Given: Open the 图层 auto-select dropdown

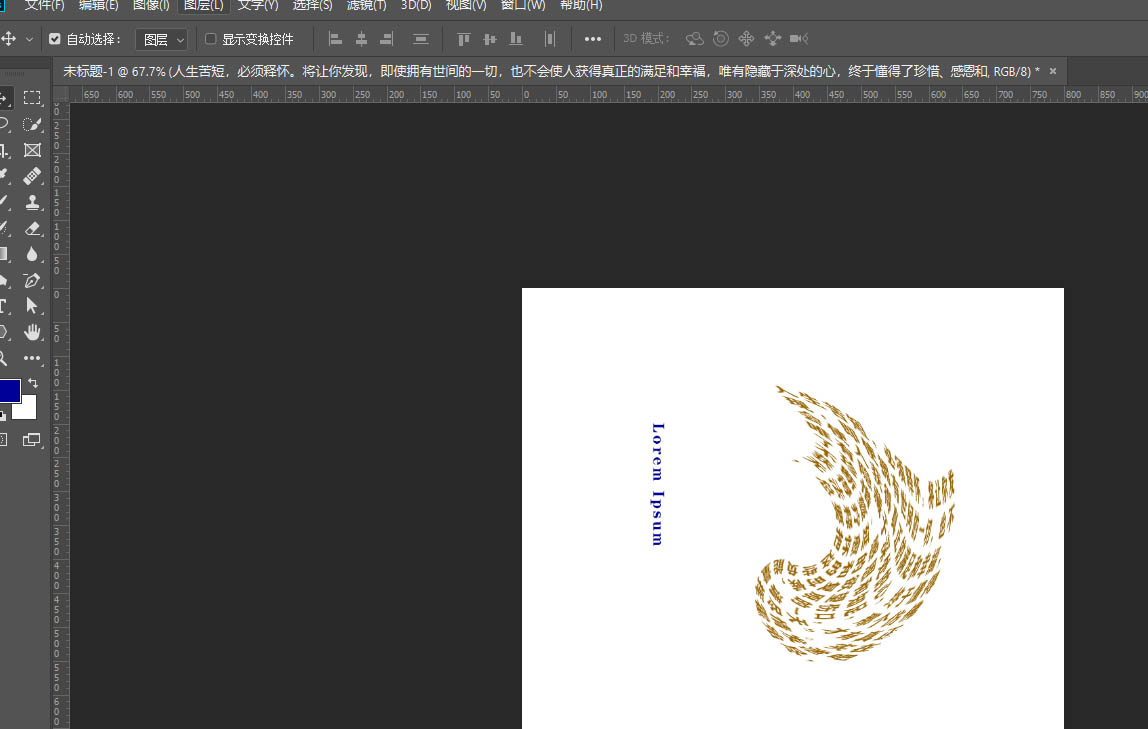Looking at the screenshot, I should click(162, 40).
